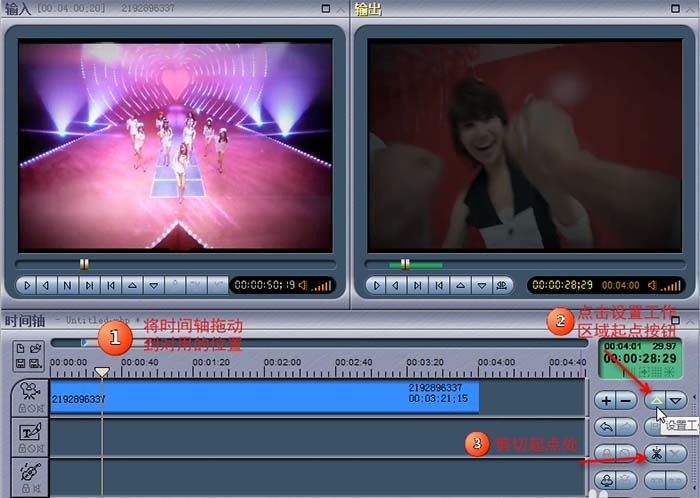Viewport: 700px width, 498px height.
Task: Click the full-screen preview icon in output controls
Action: tap(502, 285)
